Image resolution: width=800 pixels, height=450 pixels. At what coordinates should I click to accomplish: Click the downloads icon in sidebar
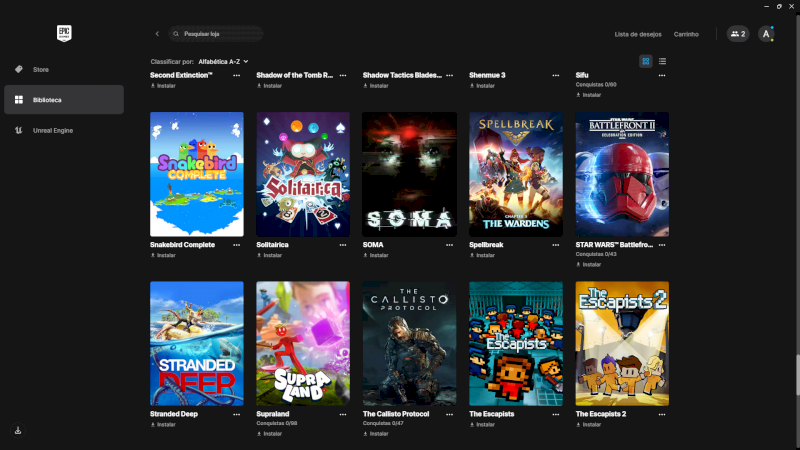coord(18,430)
